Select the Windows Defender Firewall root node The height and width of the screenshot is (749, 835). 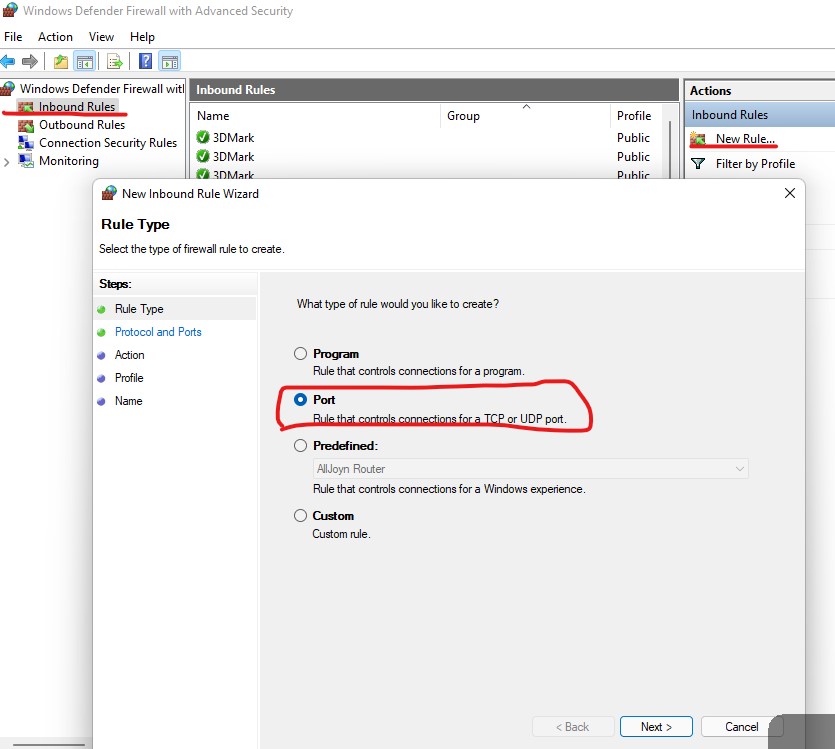[x=102, y=88]
